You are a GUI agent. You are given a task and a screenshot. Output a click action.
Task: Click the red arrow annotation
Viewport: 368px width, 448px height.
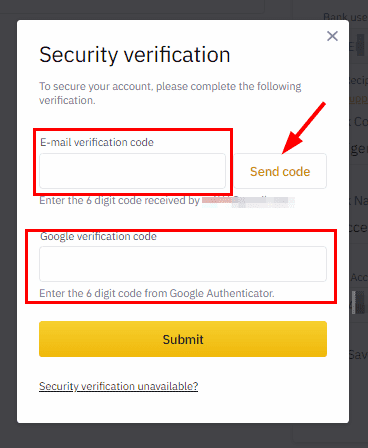click(x=304, y=128)
